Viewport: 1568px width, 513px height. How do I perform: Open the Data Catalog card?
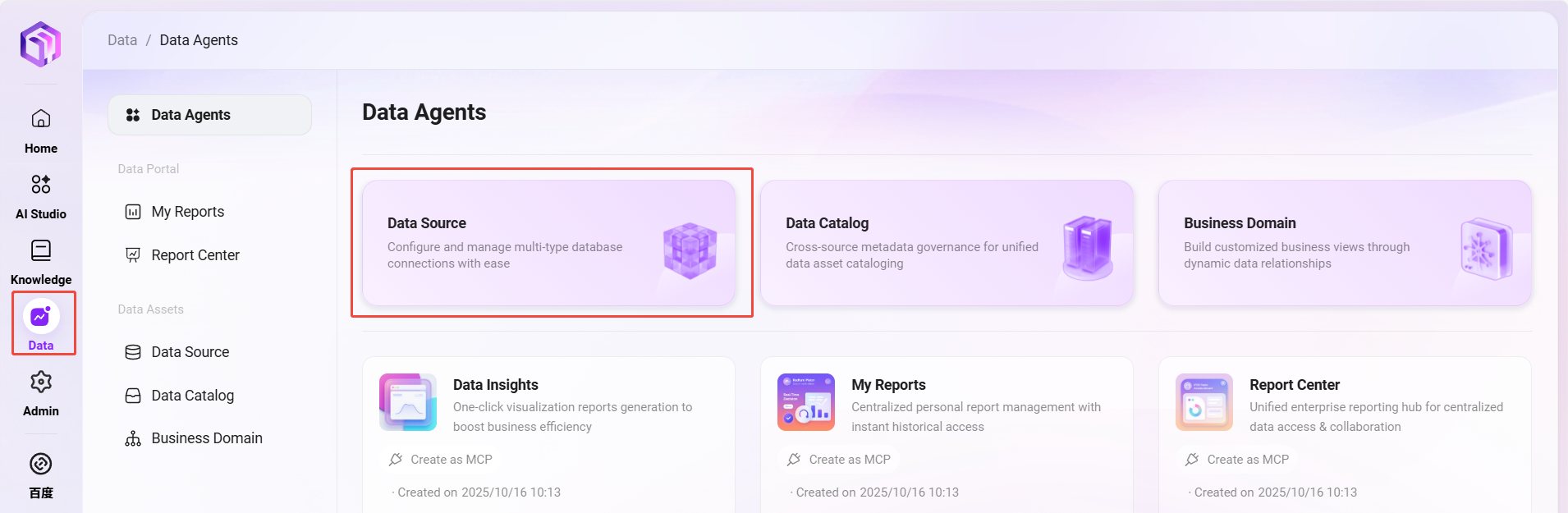pos(947,243)
